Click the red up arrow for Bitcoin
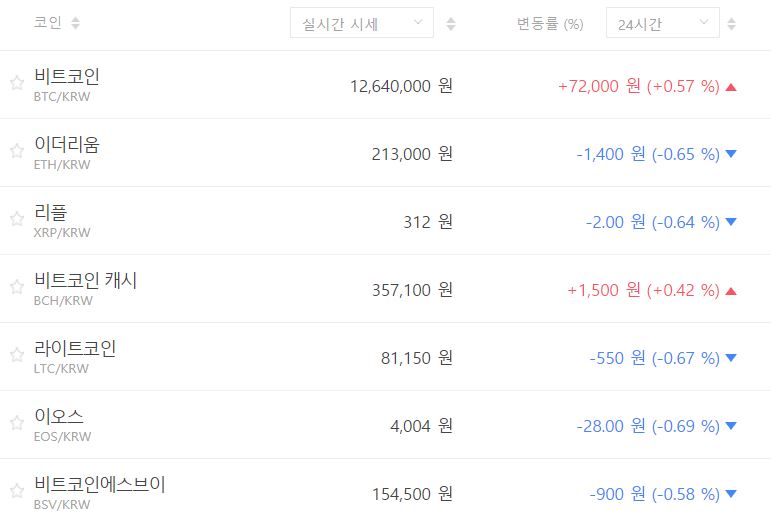Viewport: 771px width, 524px height. [731, 87]
